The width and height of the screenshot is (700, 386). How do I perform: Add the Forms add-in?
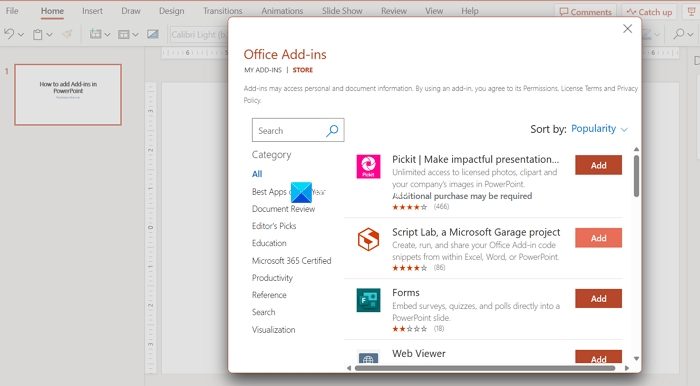598,299
